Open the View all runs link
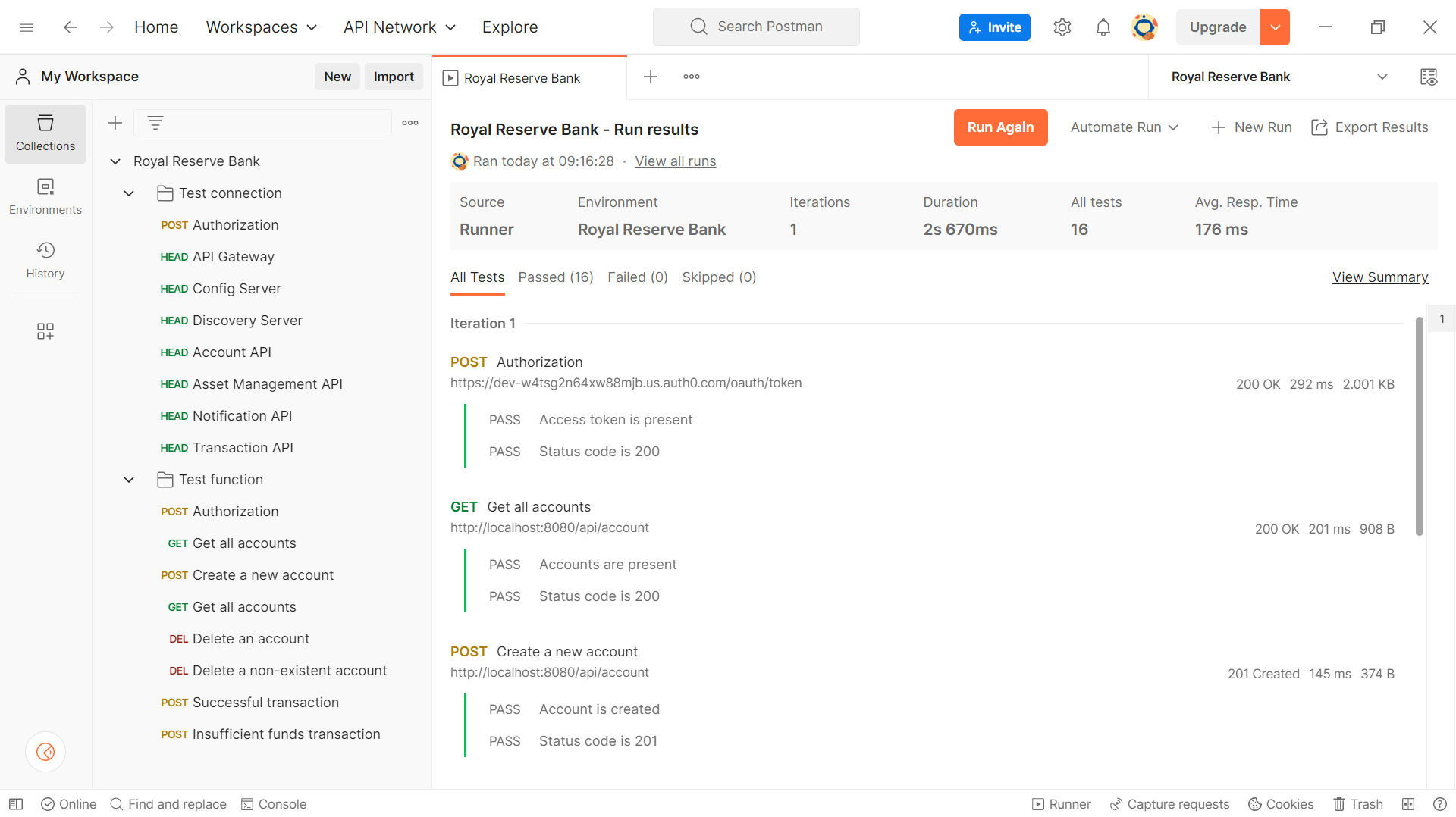The image size is (1456, 817). (x=676, y=161)
